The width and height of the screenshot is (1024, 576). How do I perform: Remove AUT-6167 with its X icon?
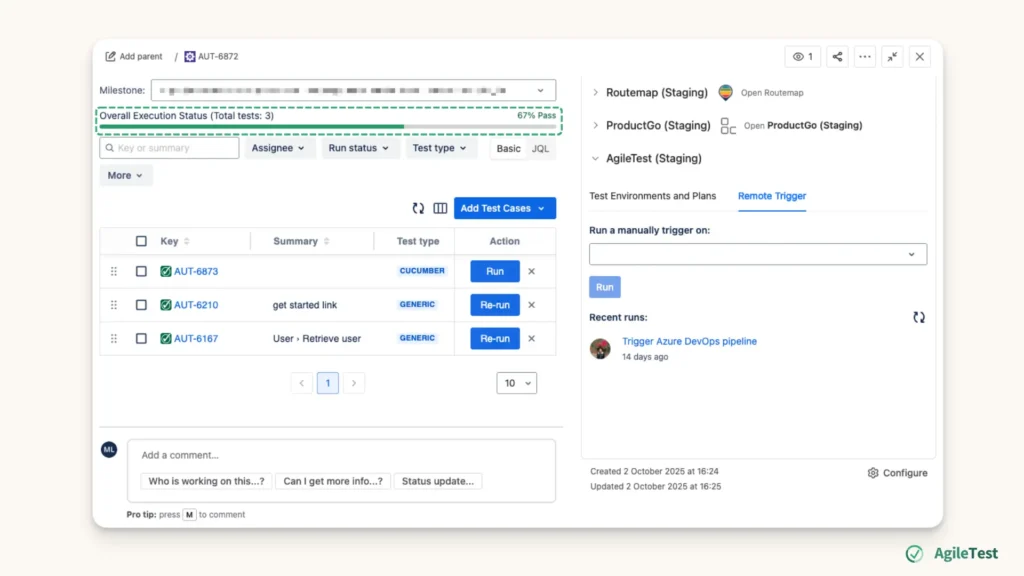pos(532,338)
